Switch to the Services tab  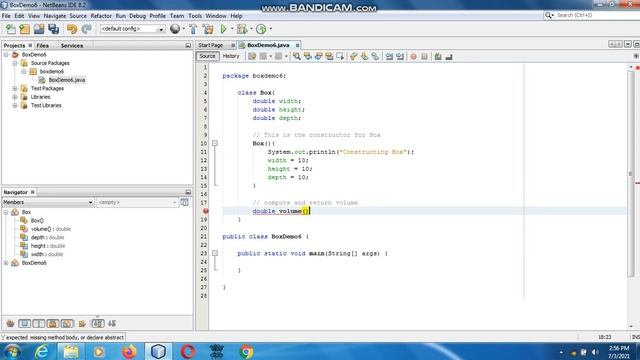click(72, 46)
